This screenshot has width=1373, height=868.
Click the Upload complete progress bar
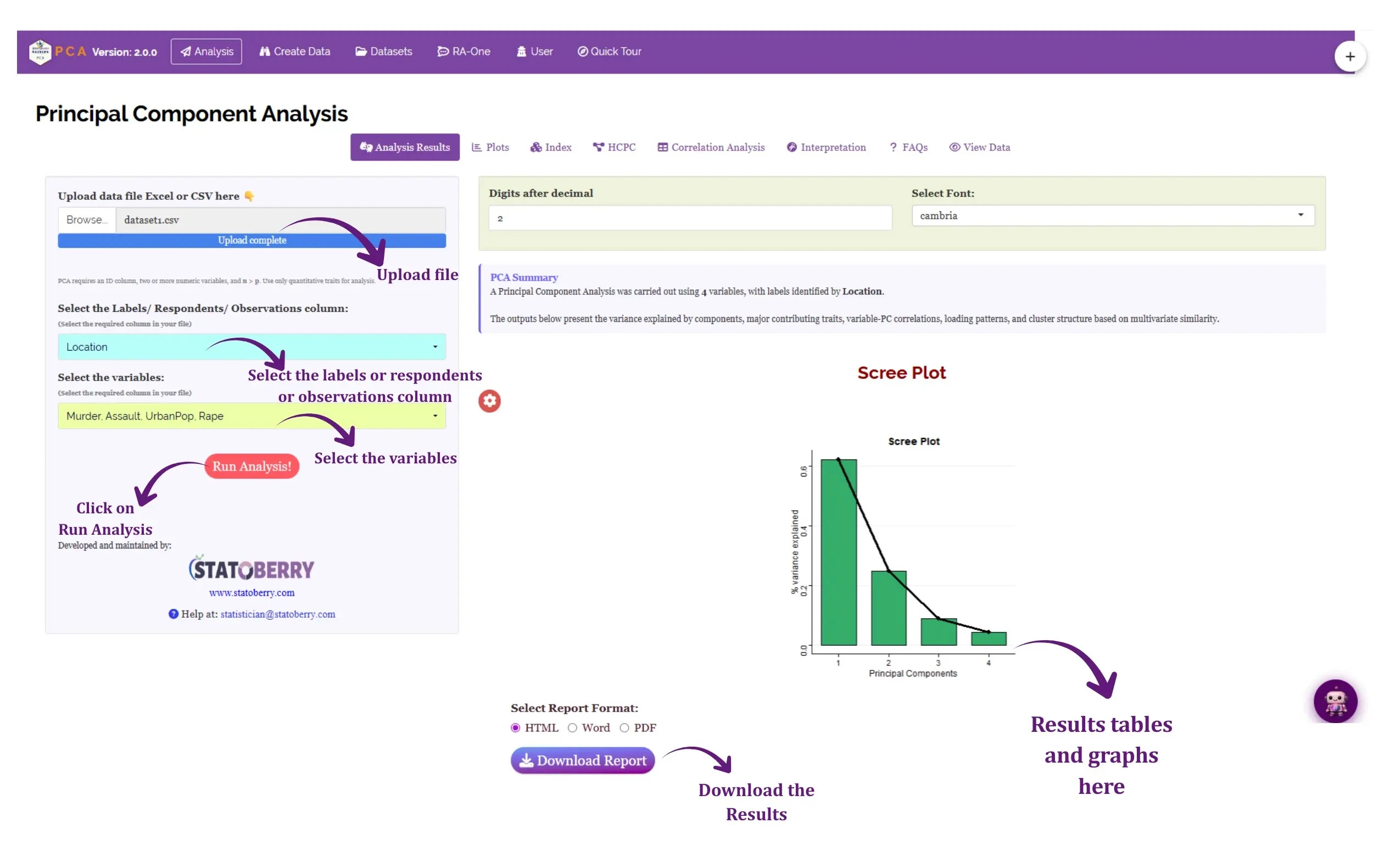tap(252, 240)
